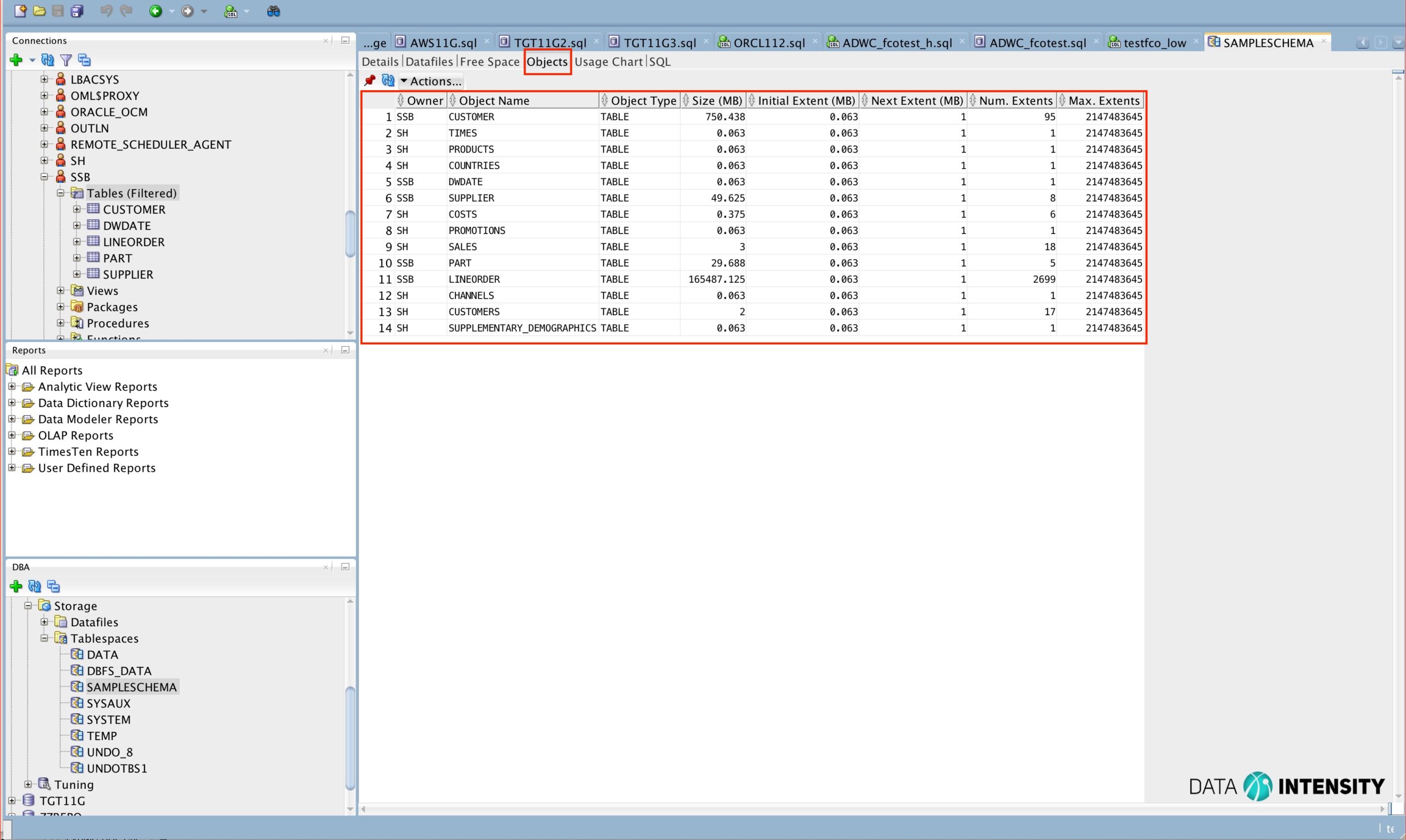Collapse the SSB schema node
1406x840 pixels.
(x=44, y=177)
